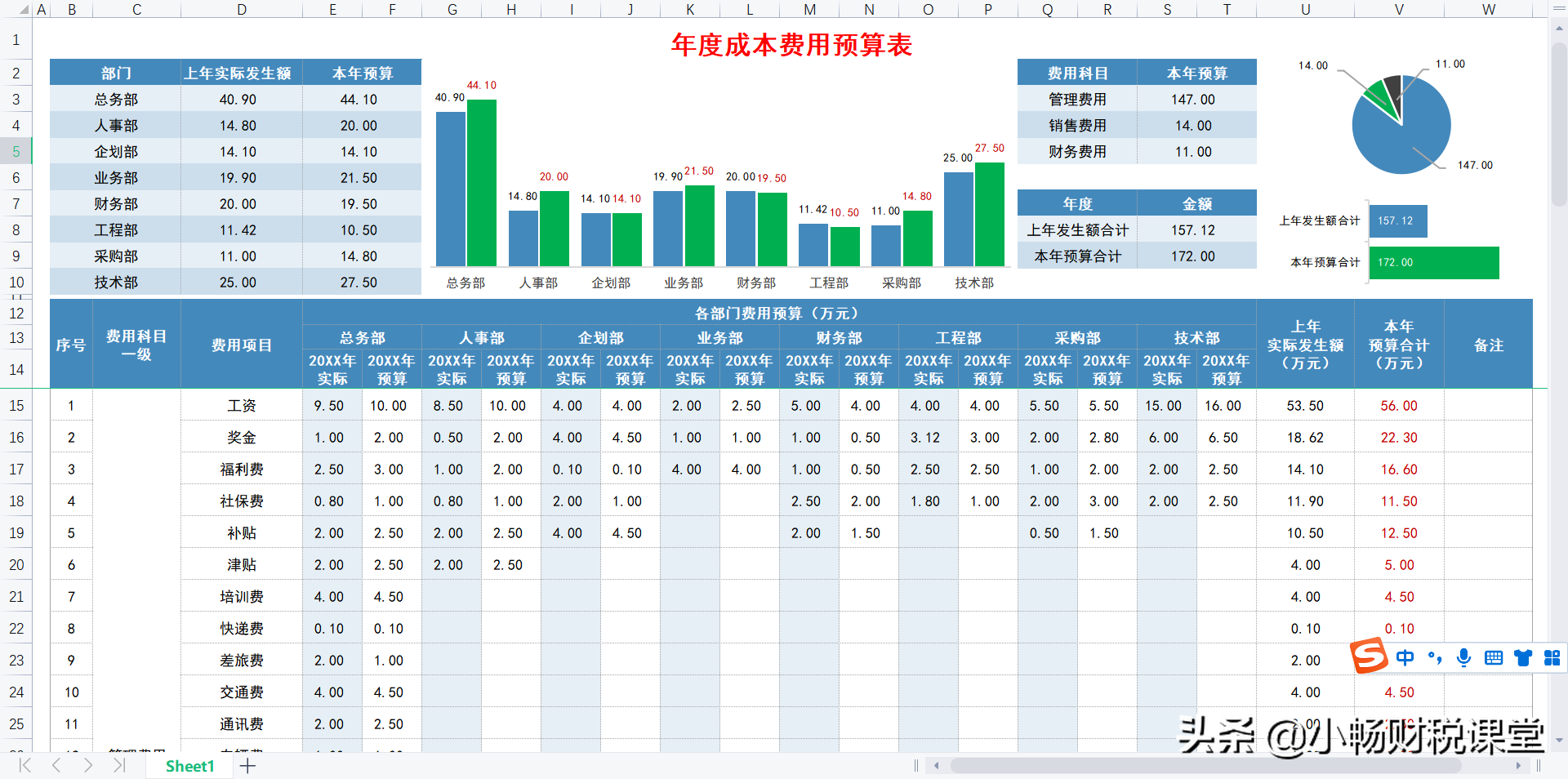Add a new worksheet with the plus icon
The height and width of the screenshot is (779, 1568).
(247, 766)
